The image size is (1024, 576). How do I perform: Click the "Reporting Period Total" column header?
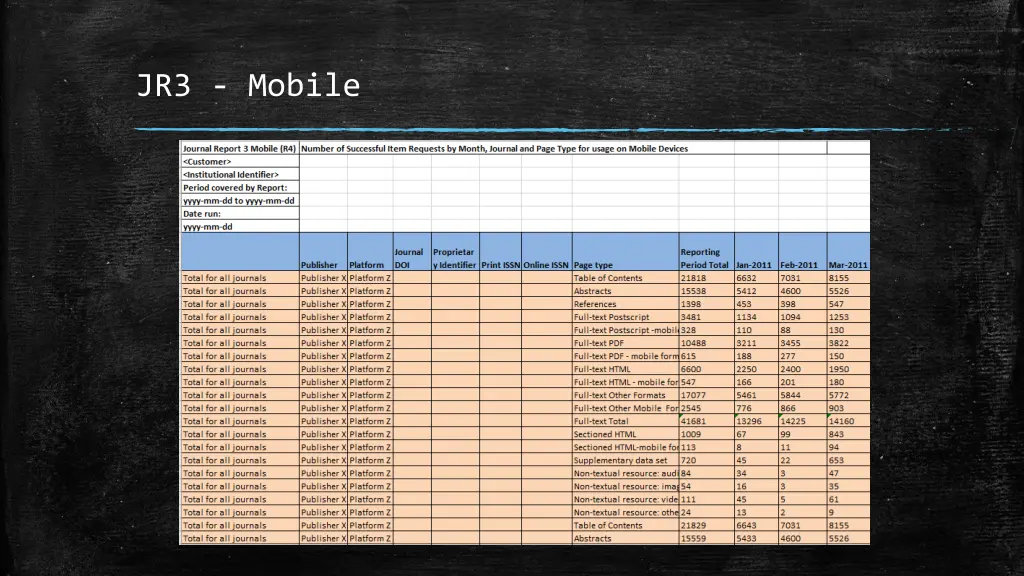coord(706,252)
